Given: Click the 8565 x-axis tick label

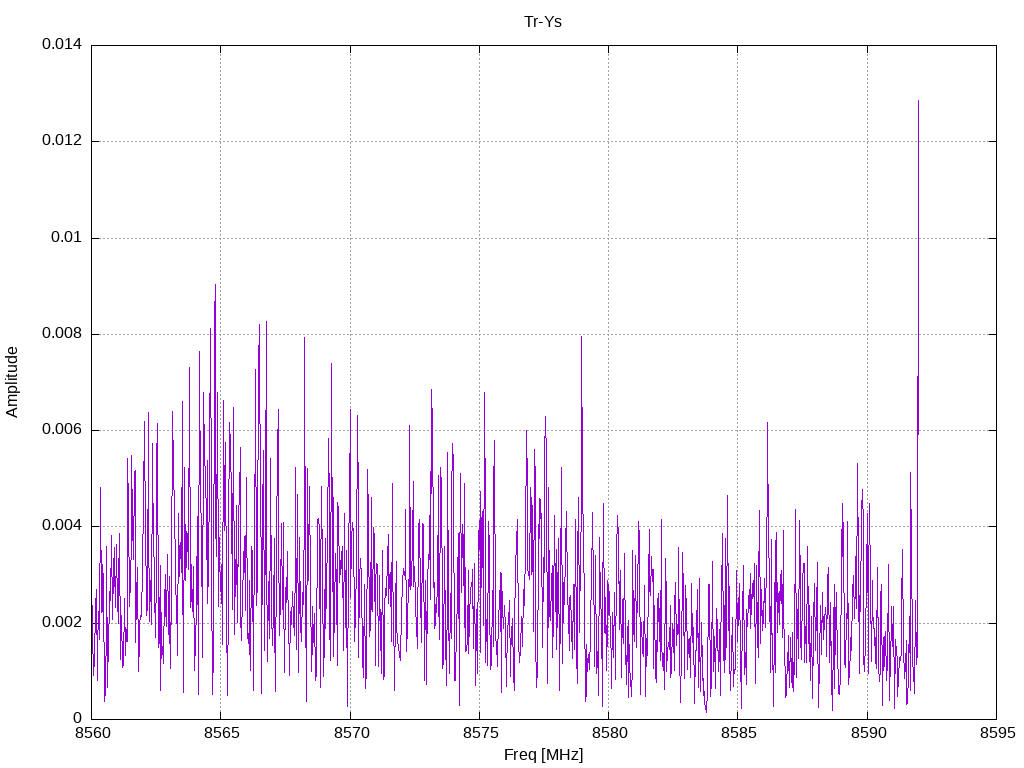Looking at the screenshot, I should pos(221,733).
